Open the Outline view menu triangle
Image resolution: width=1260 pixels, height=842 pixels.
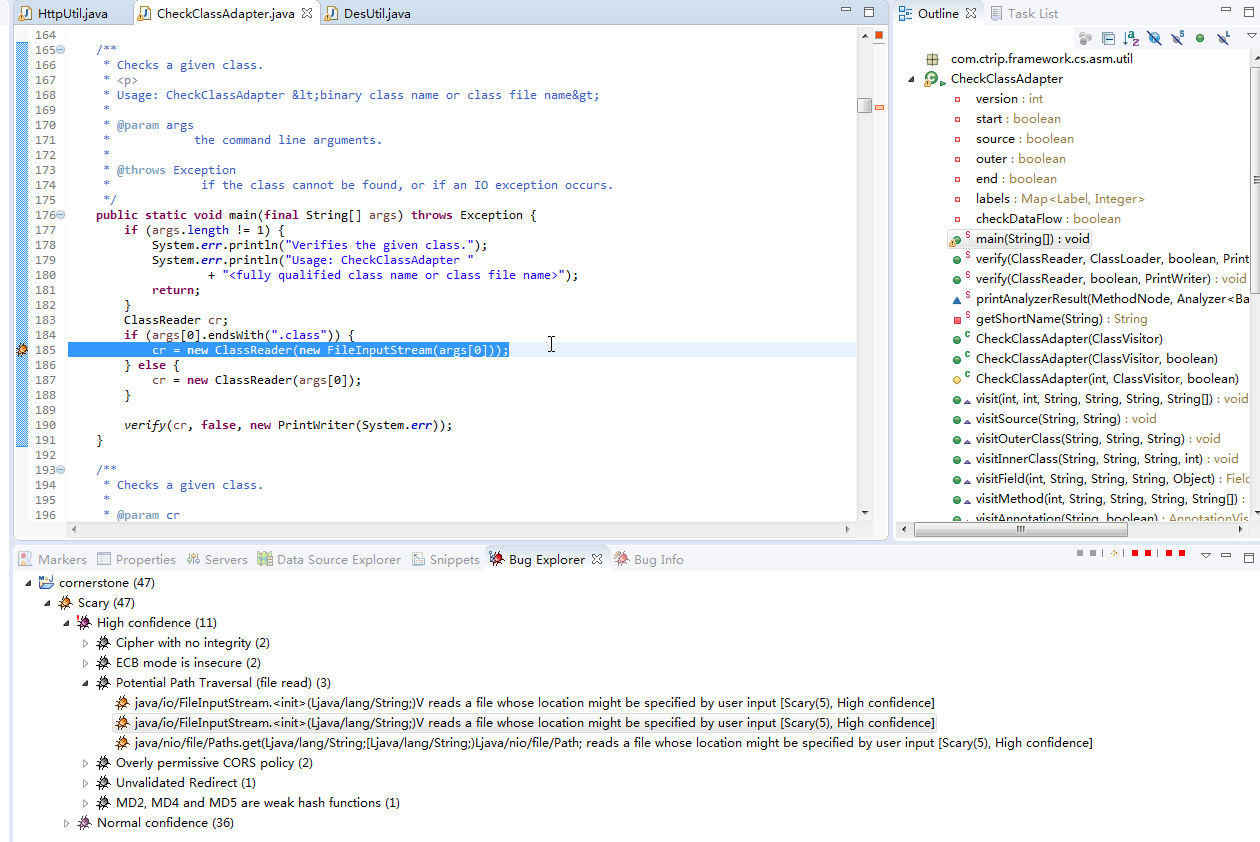tap(1250, 38)
